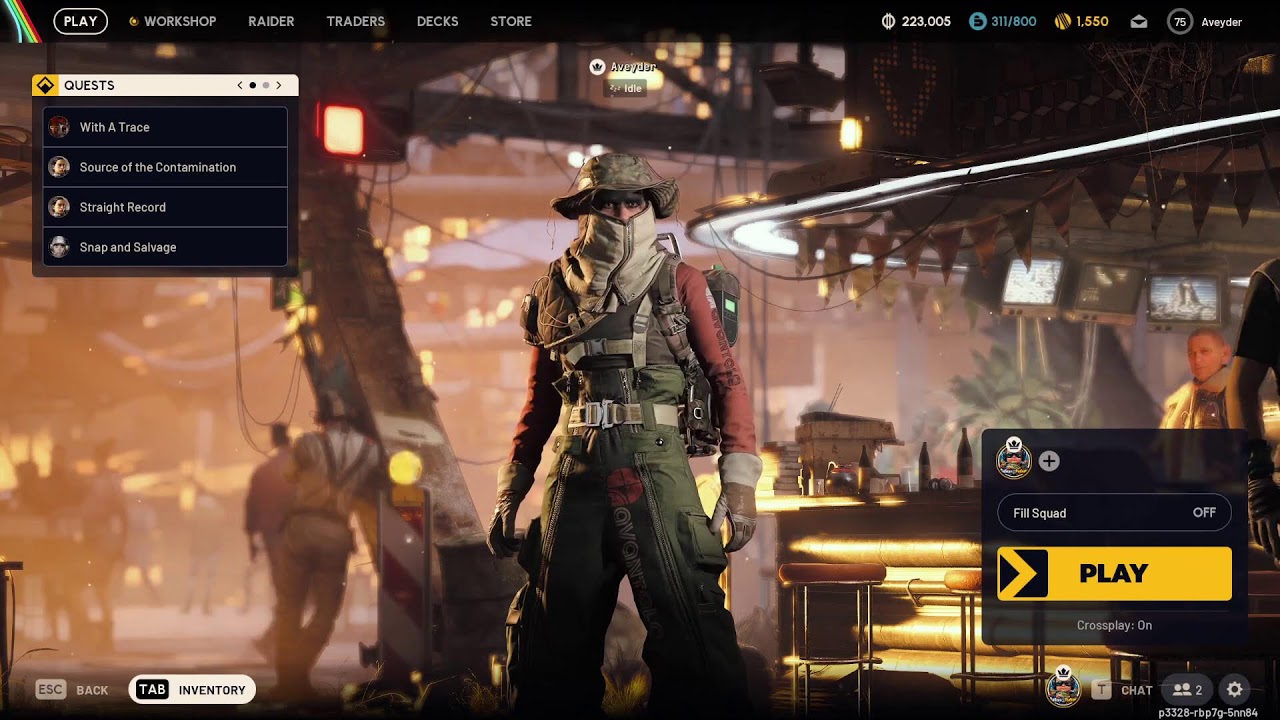Open the Aveyder profile name

pos(1221,21)
